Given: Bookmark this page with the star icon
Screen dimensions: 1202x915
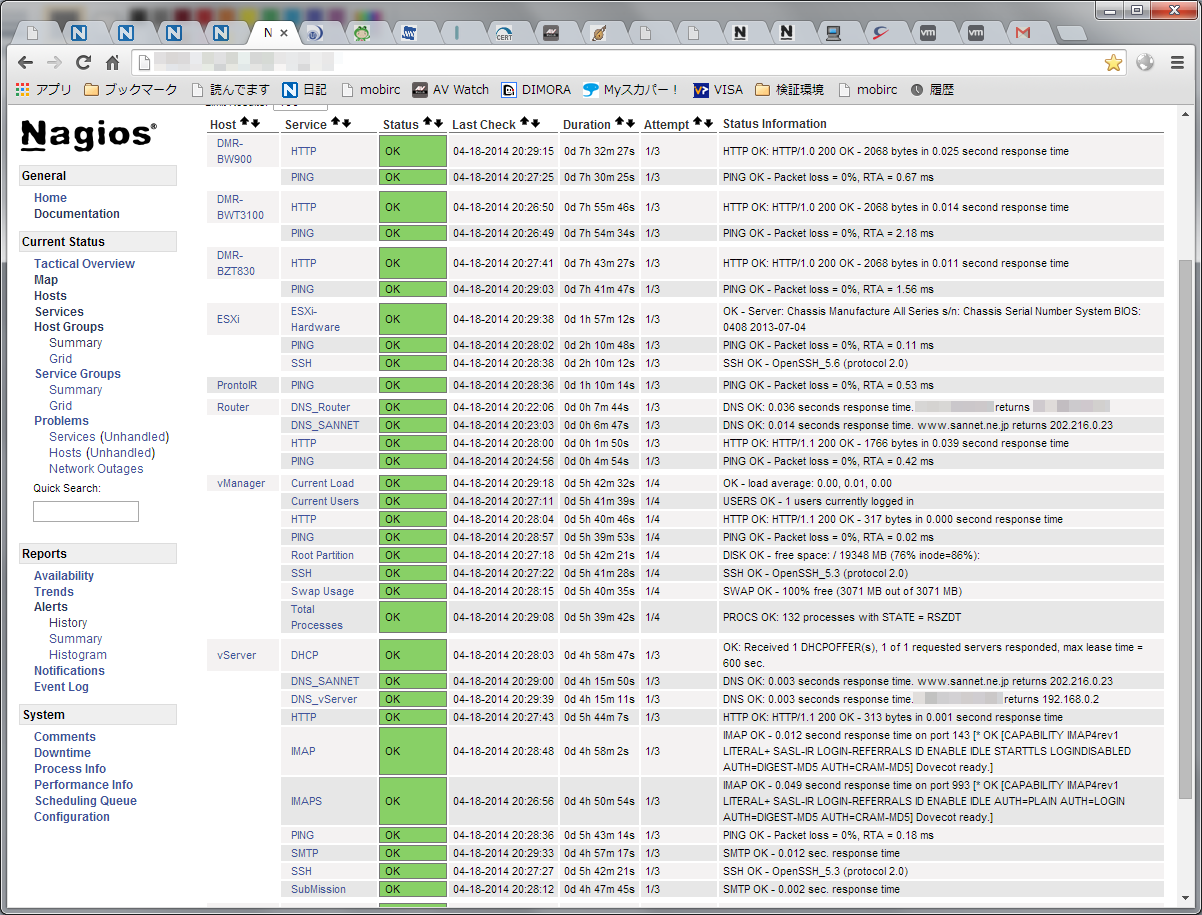Looking at the screenshot, I should 1113,63.
